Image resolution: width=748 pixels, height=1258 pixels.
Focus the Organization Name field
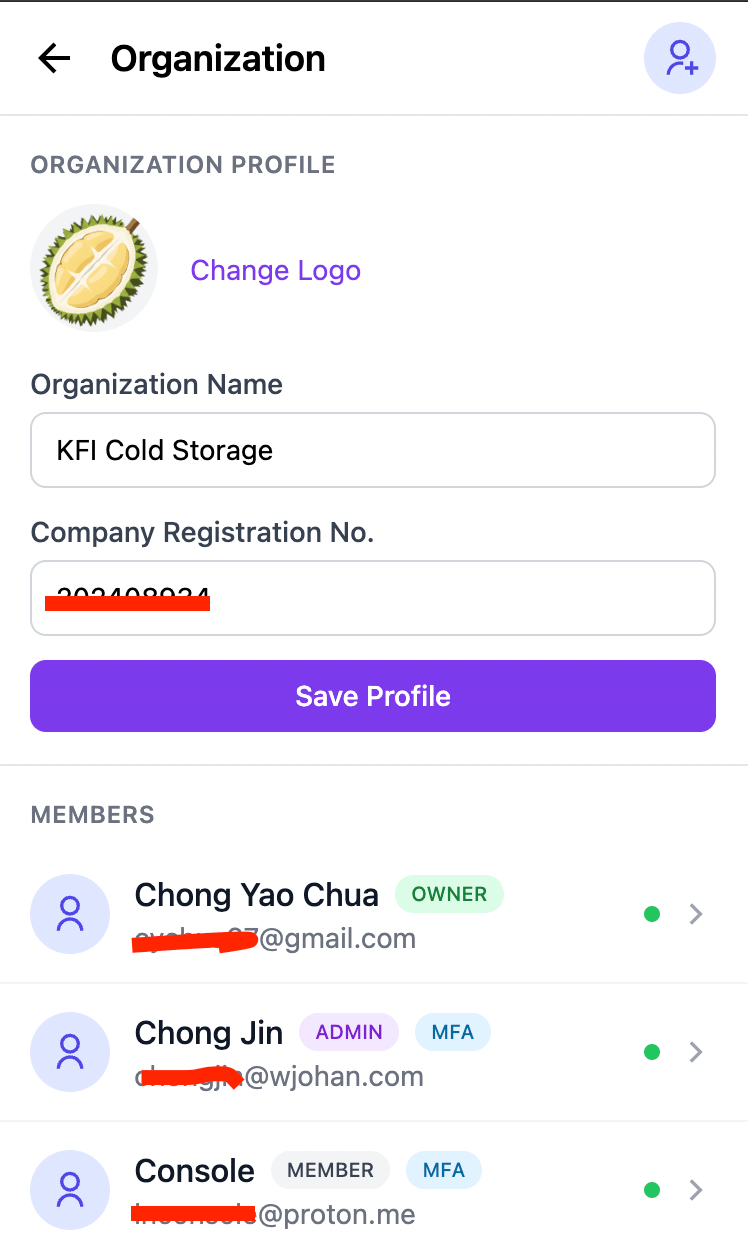click(x=373, y=450)
